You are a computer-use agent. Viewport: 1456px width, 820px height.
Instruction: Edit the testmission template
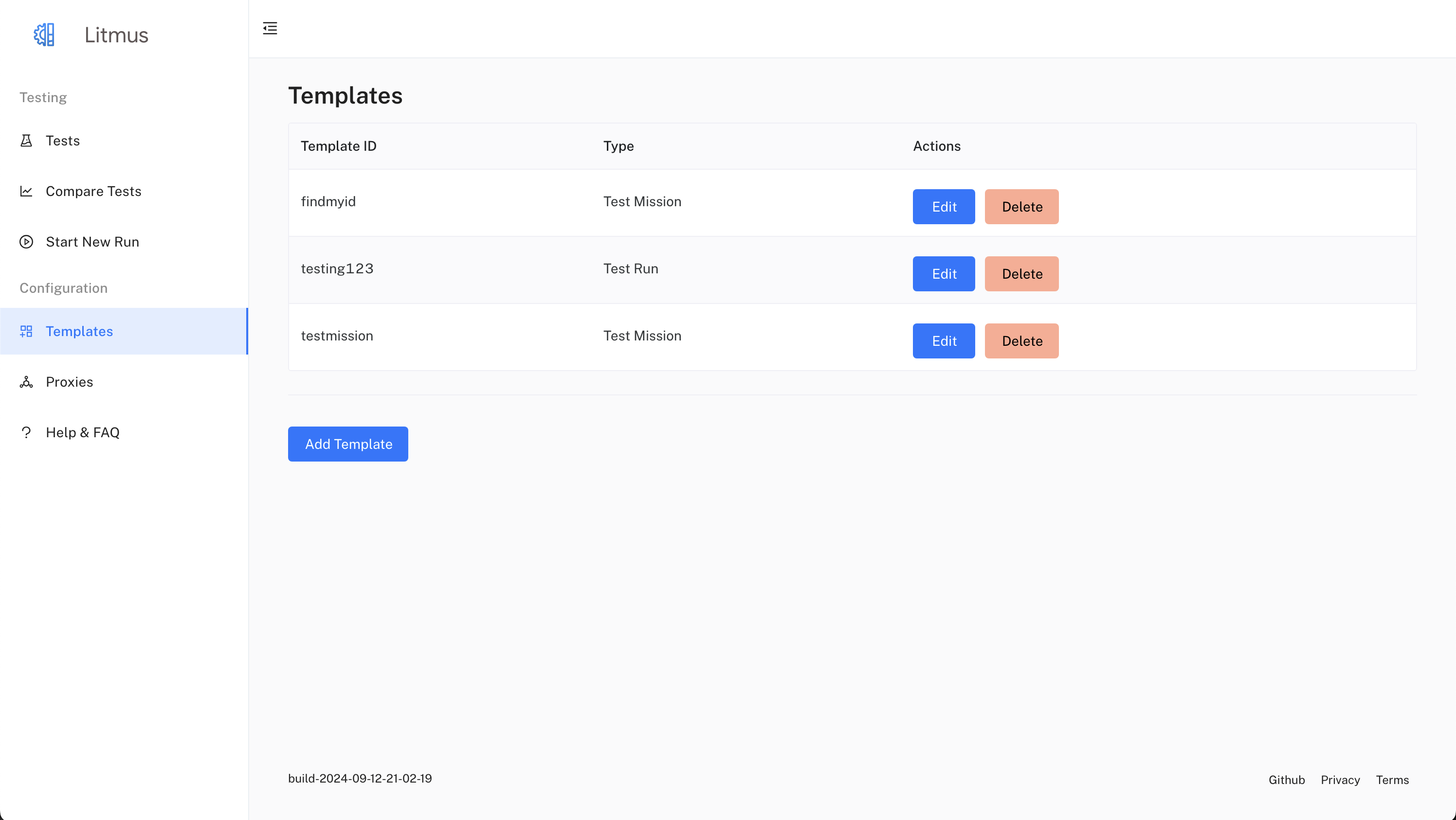944,341
